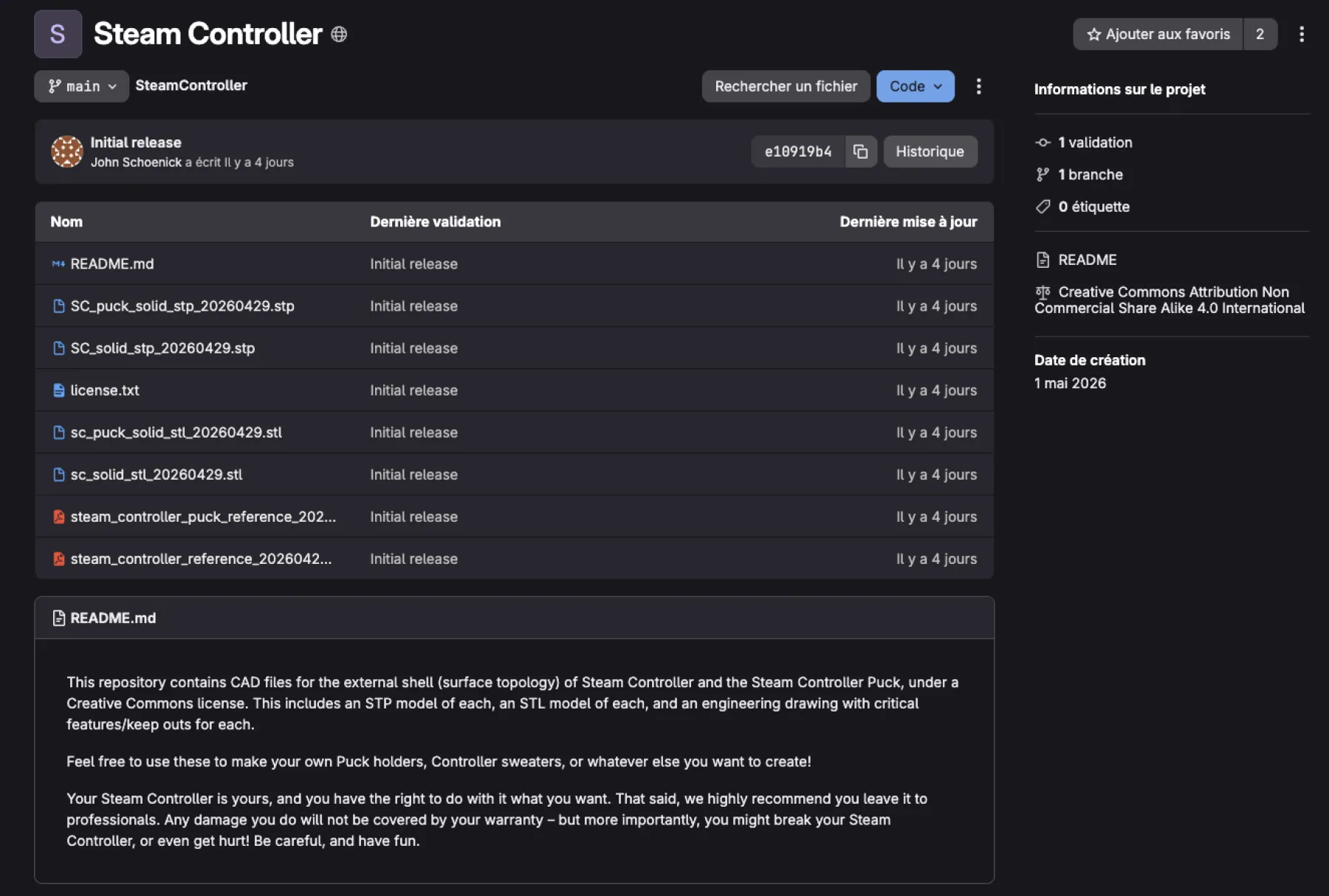1329x896 pixels.
Task: Click Initial release commit in license.txt row
Action: click(x=413, y=390)
